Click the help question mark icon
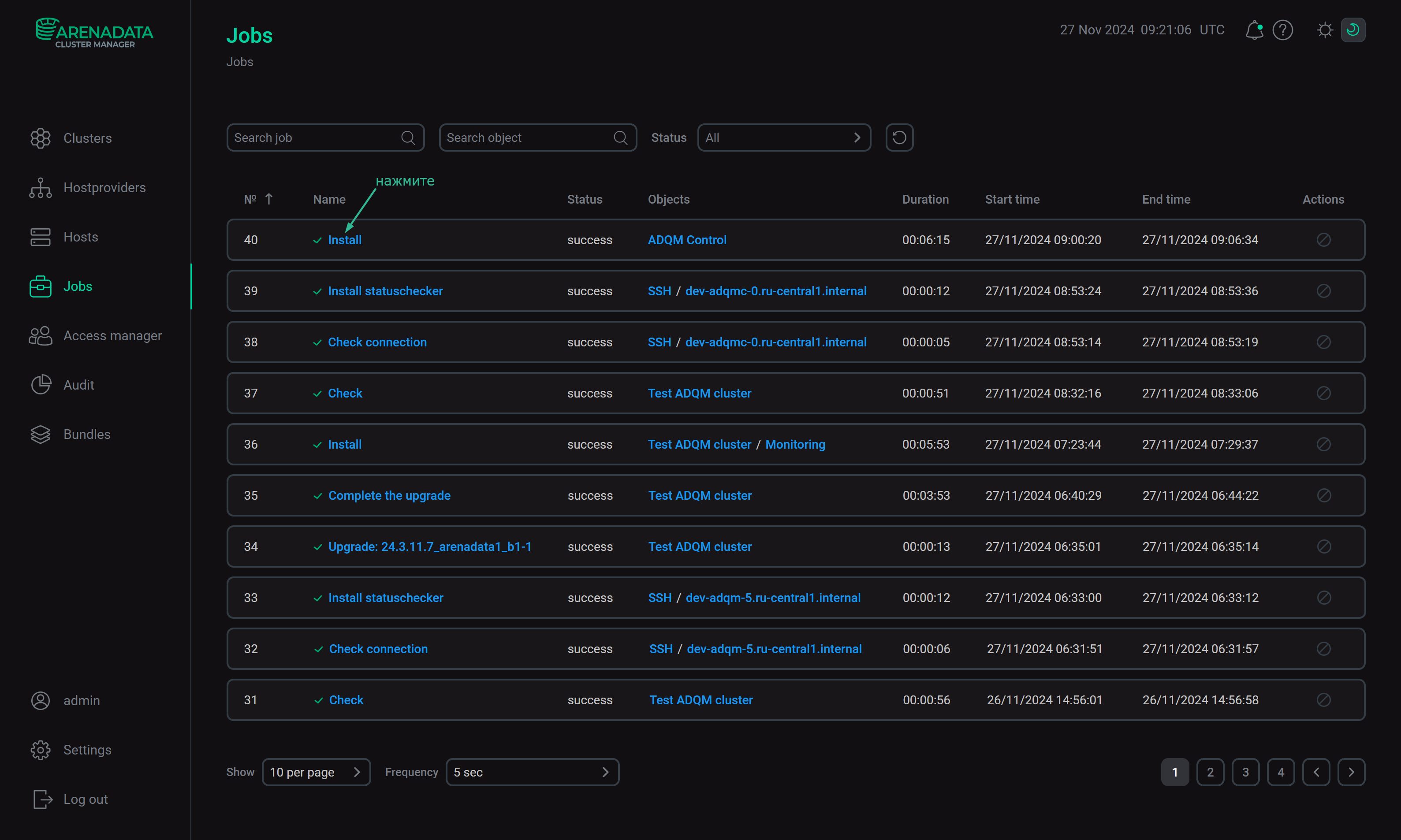The height and width of the screenshot is (840, 1401). 1282,30
